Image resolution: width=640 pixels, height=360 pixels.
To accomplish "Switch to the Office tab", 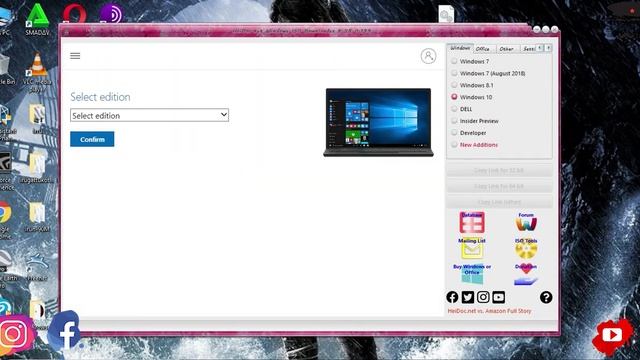I will click(484, 49).
